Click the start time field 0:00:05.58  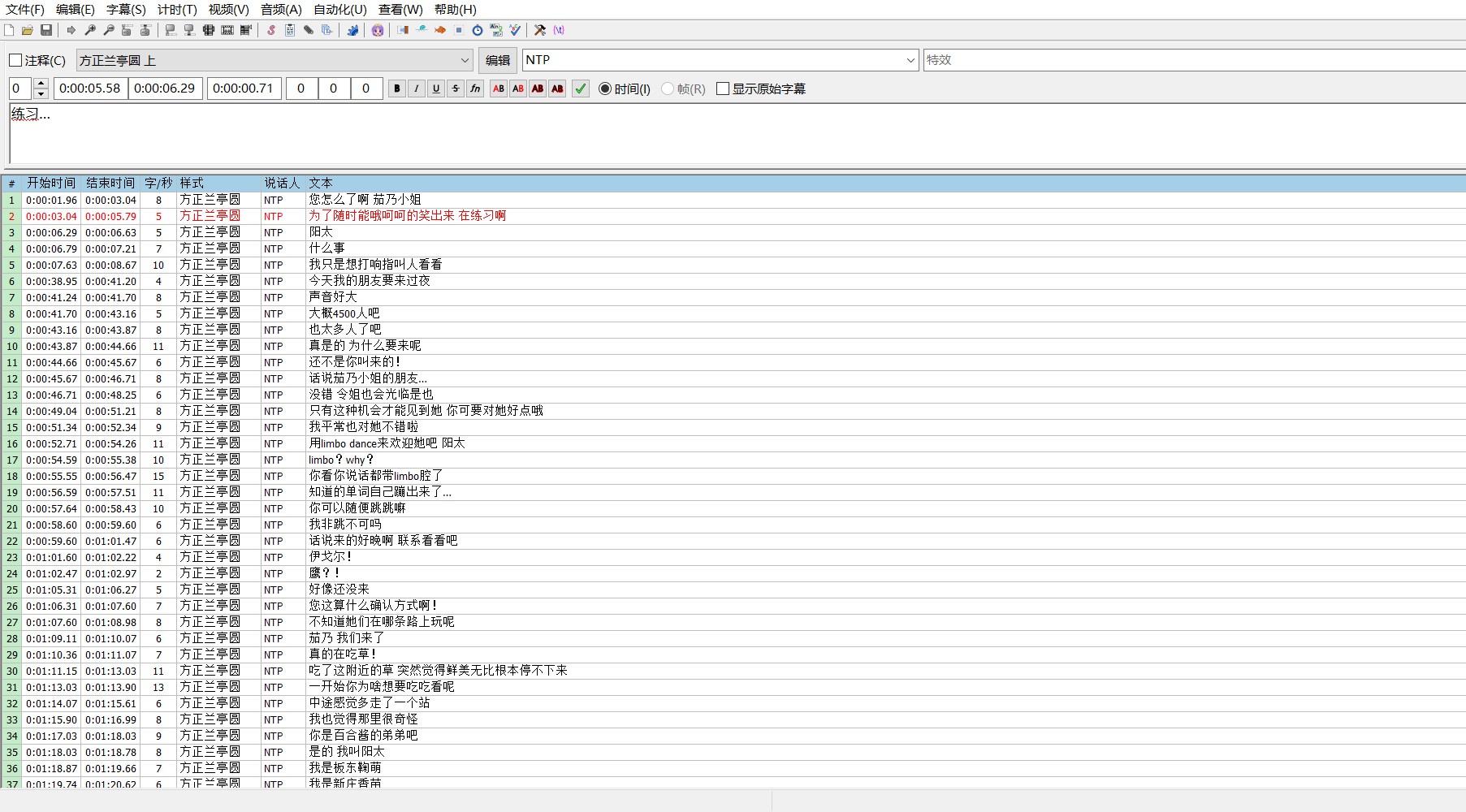click(90, 89)
